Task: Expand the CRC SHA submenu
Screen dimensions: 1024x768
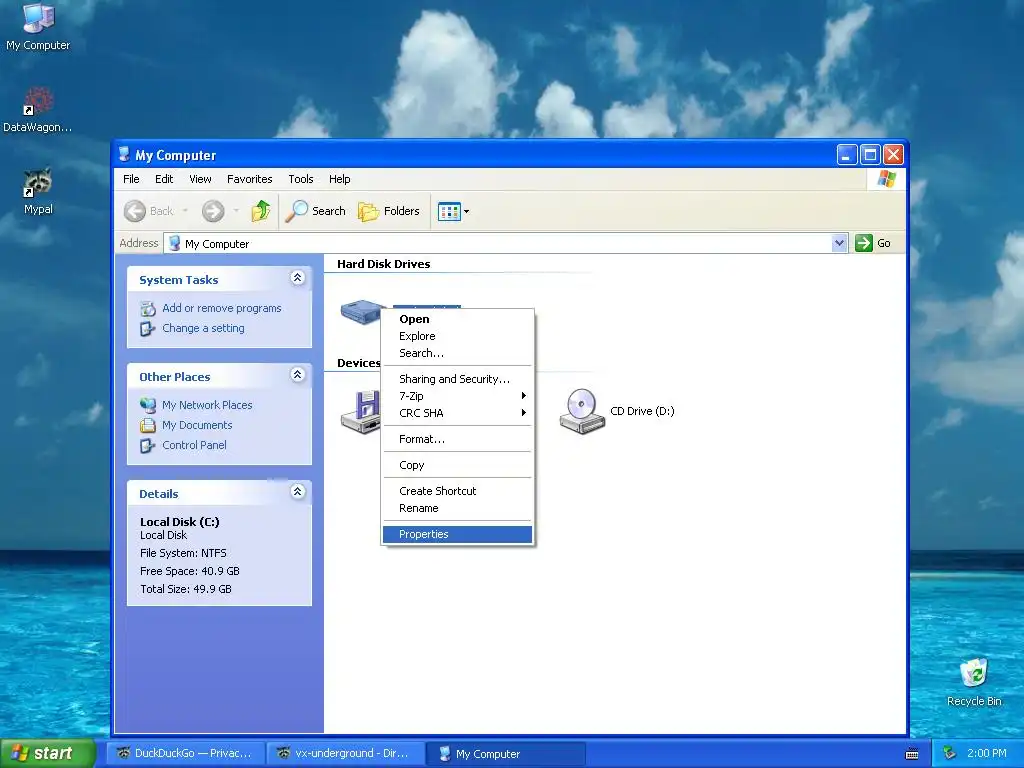Action: click(x=457, y=413)
